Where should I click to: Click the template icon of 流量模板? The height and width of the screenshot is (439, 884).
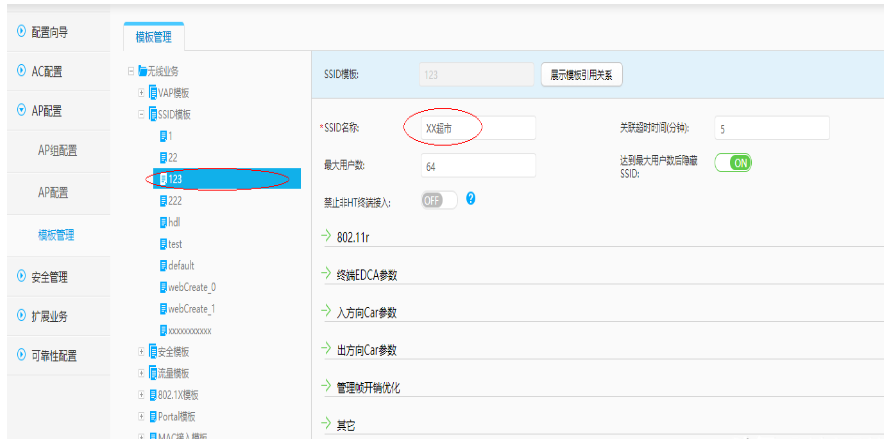point(153,373)
